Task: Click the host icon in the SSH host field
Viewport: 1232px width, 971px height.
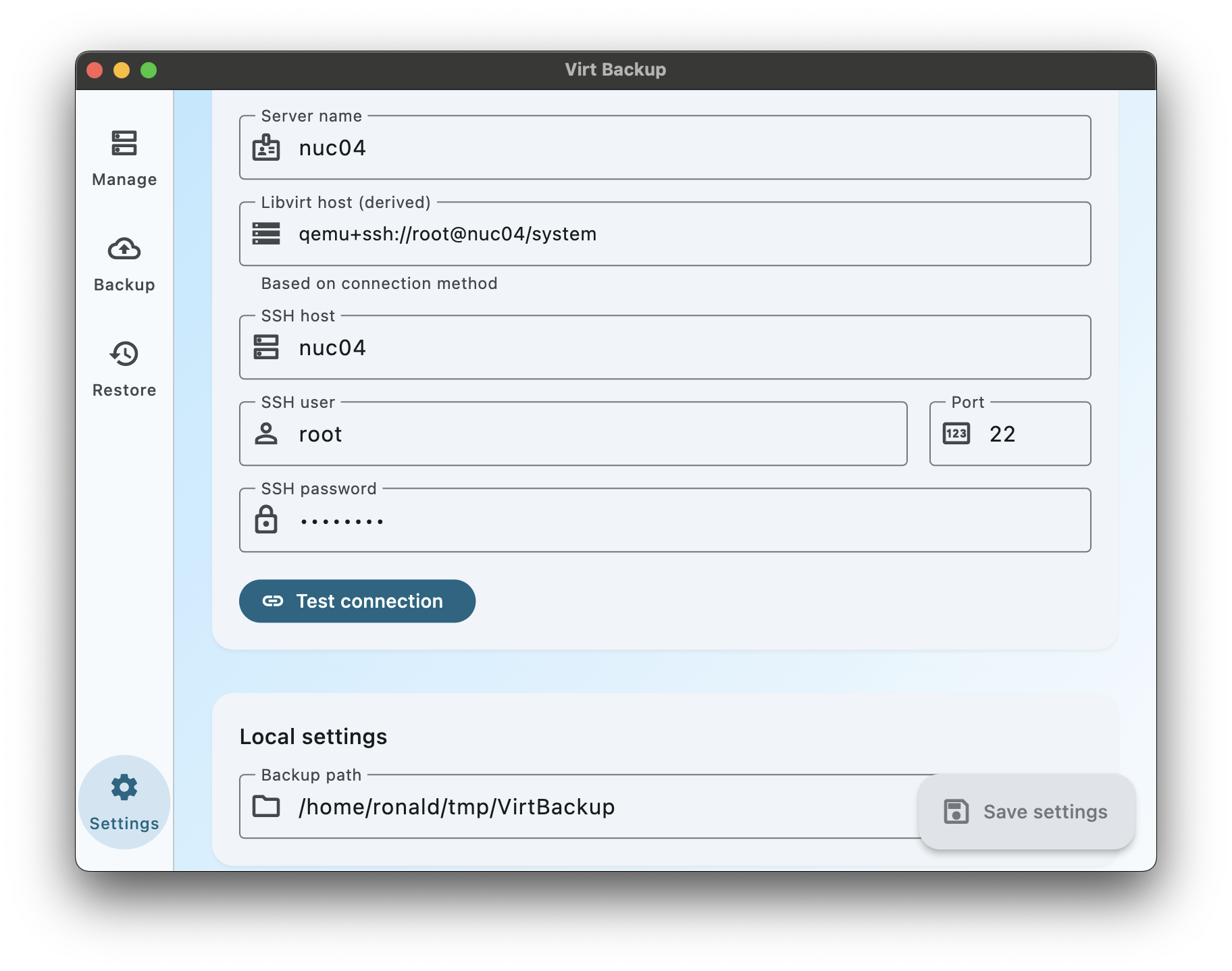Action: tap(267, 347)
